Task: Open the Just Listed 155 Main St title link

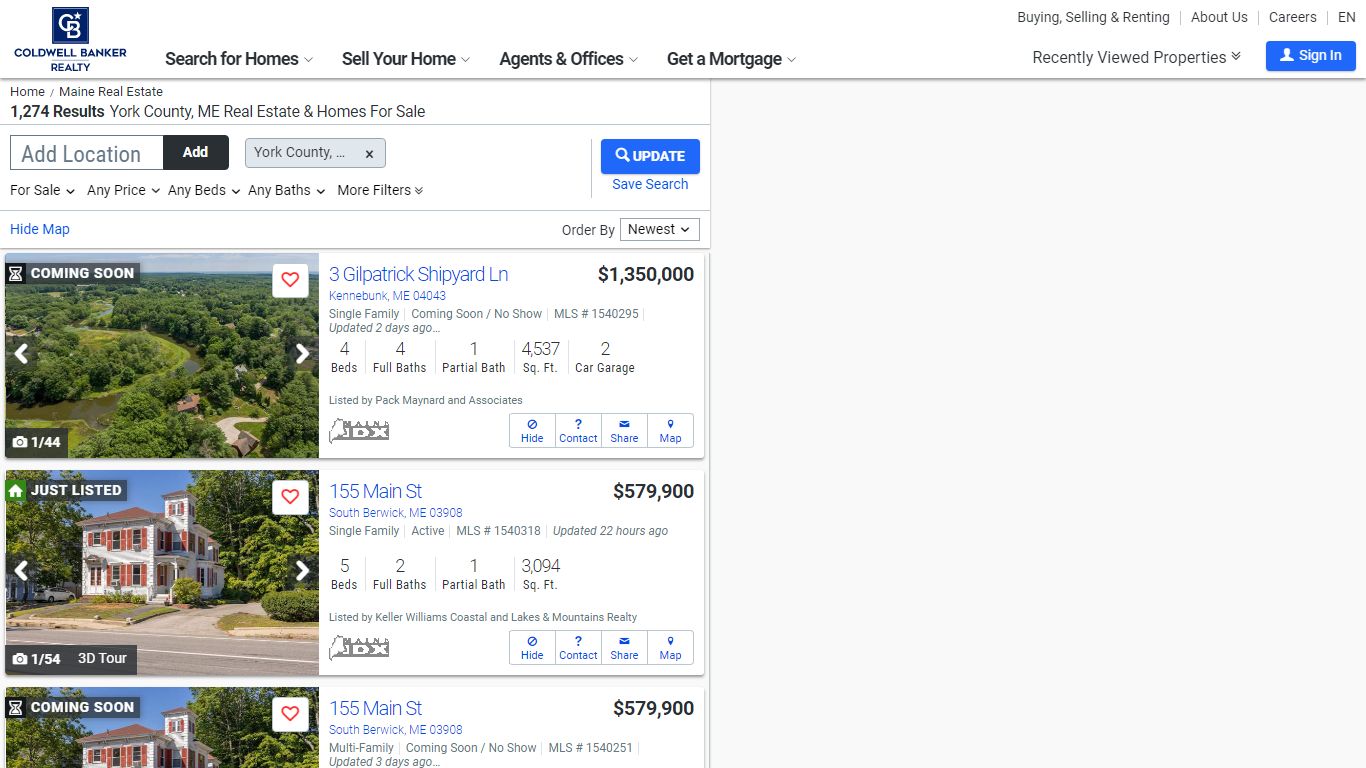Action: click(375, 491)
